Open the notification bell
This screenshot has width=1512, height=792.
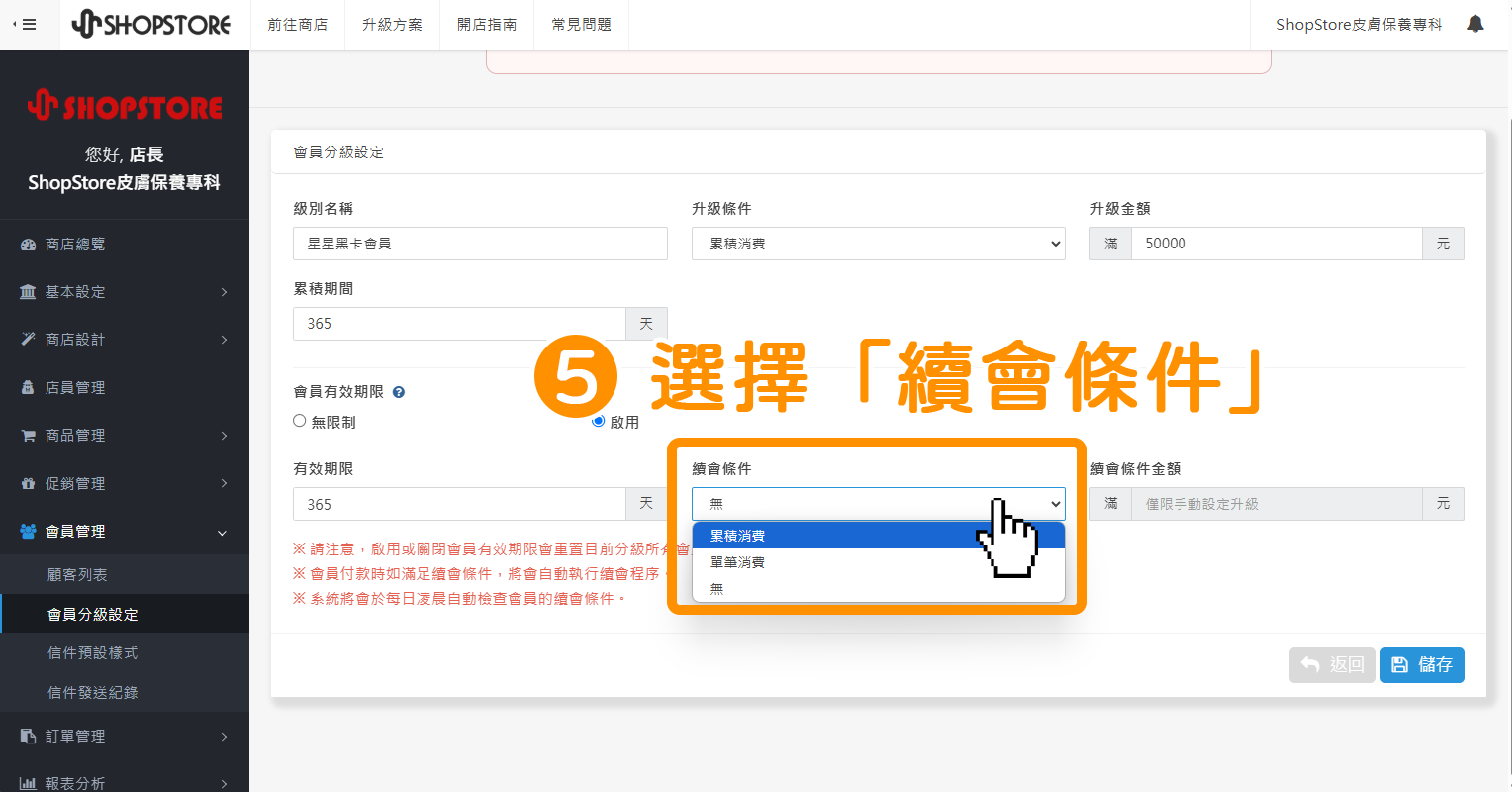coord(1475,24)
